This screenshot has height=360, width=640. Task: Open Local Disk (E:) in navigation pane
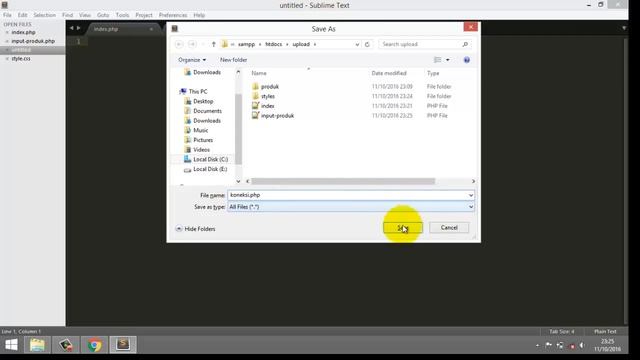(x=210, y=169)
